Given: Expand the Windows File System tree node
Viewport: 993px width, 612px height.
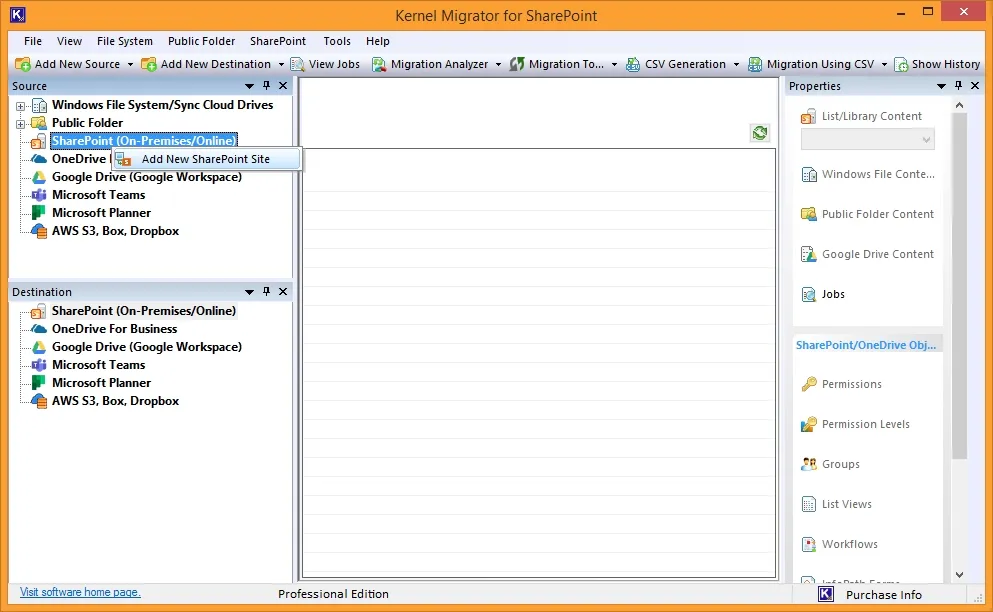Looking at the screenshot, I should 20,106.
